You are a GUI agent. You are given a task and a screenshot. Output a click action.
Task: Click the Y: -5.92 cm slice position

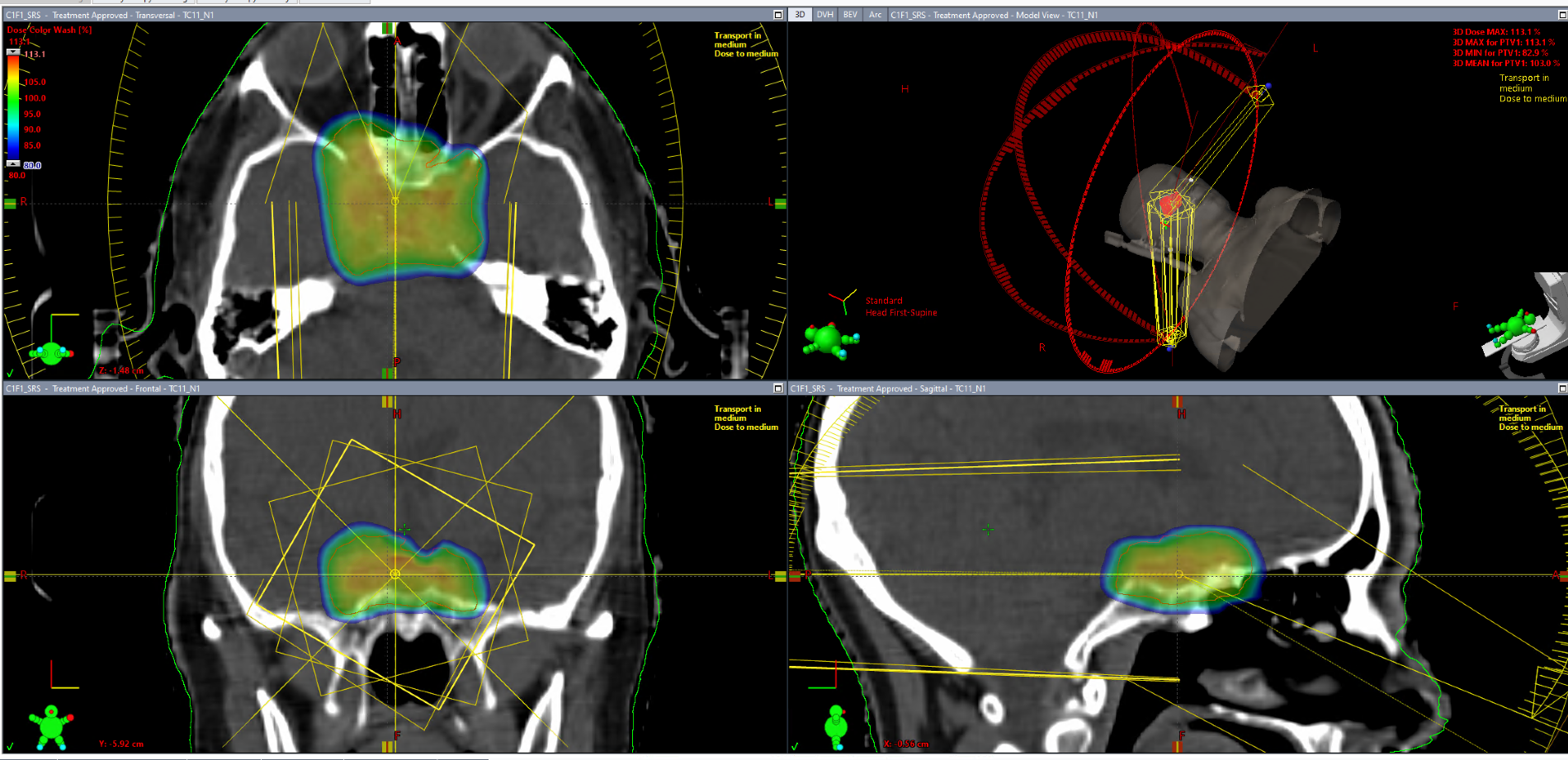tap(120, 743)
